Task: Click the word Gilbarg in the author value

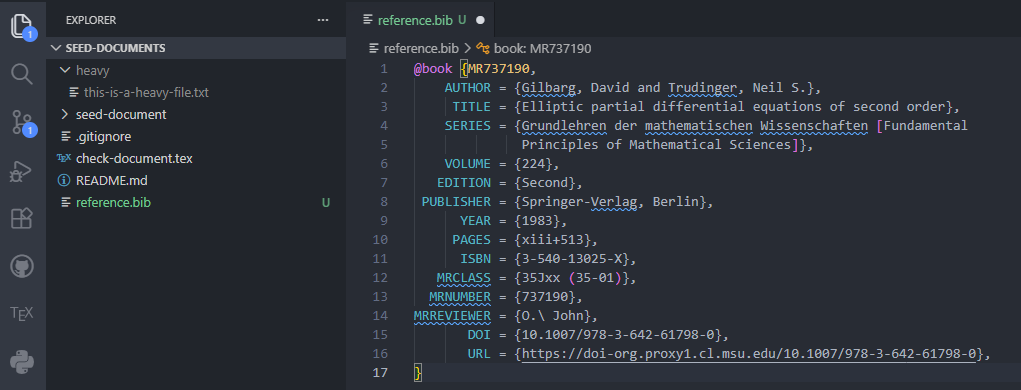Action: (549, 87)
